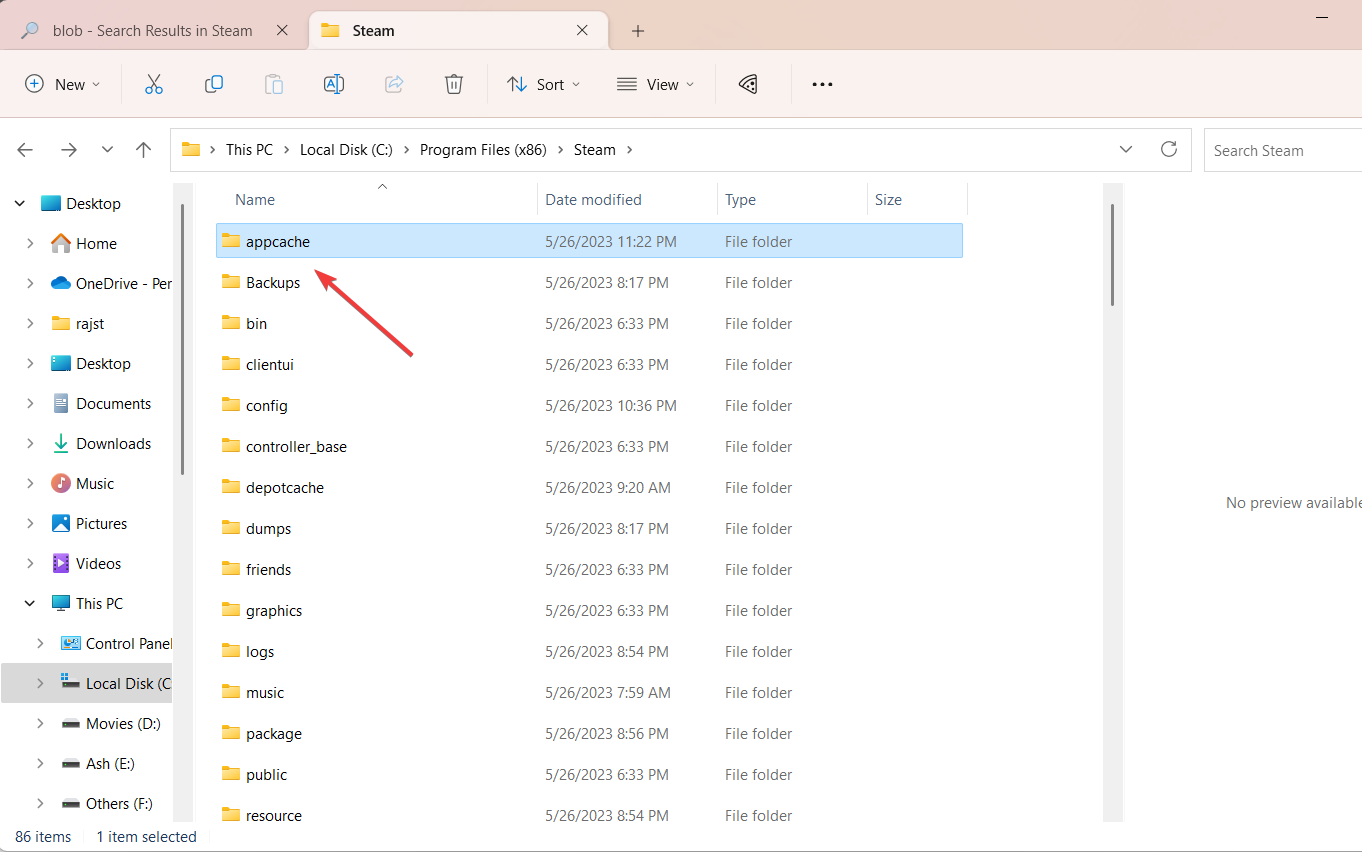Open the View dropdown
The width and height of the screenshot is (1362, 852).
[x=655, y=84]
